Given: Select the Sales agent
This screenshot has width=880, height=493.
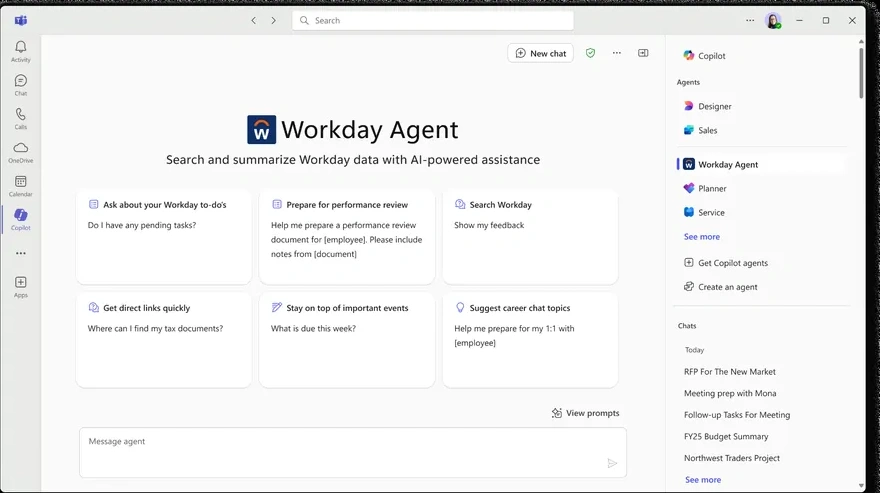Looking at the screenshot, I should pos(700,130).
